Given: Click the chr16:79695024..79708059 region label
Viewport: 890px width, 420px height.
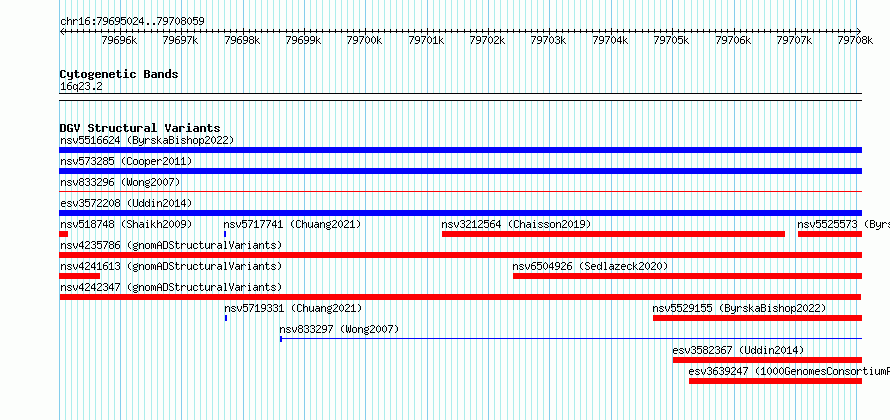Looking at the screenshot, I should 132,21.
